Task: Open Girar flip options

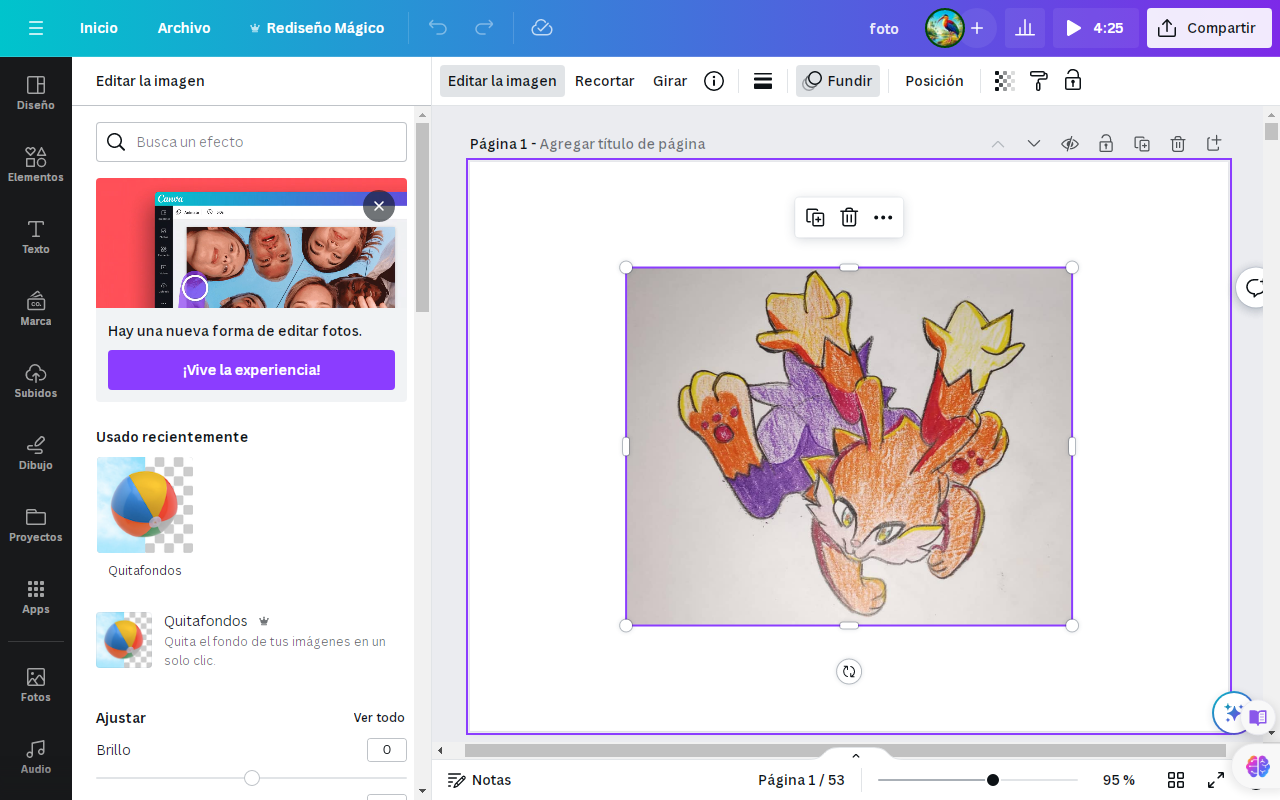Action: [x=670, y=81]
